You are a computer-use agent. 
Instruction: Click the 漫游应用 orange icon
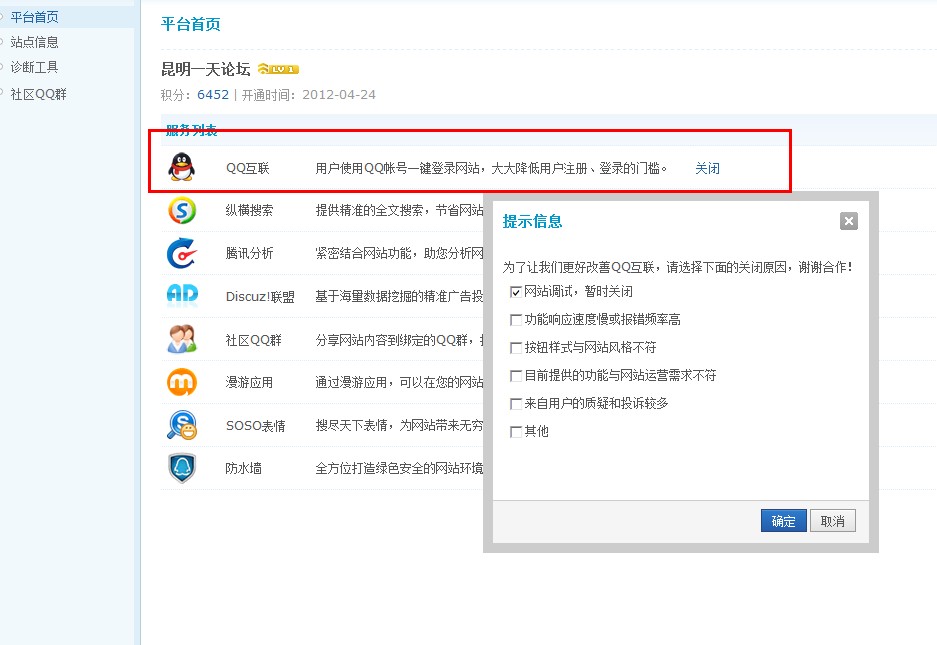(x=182, y=382)
